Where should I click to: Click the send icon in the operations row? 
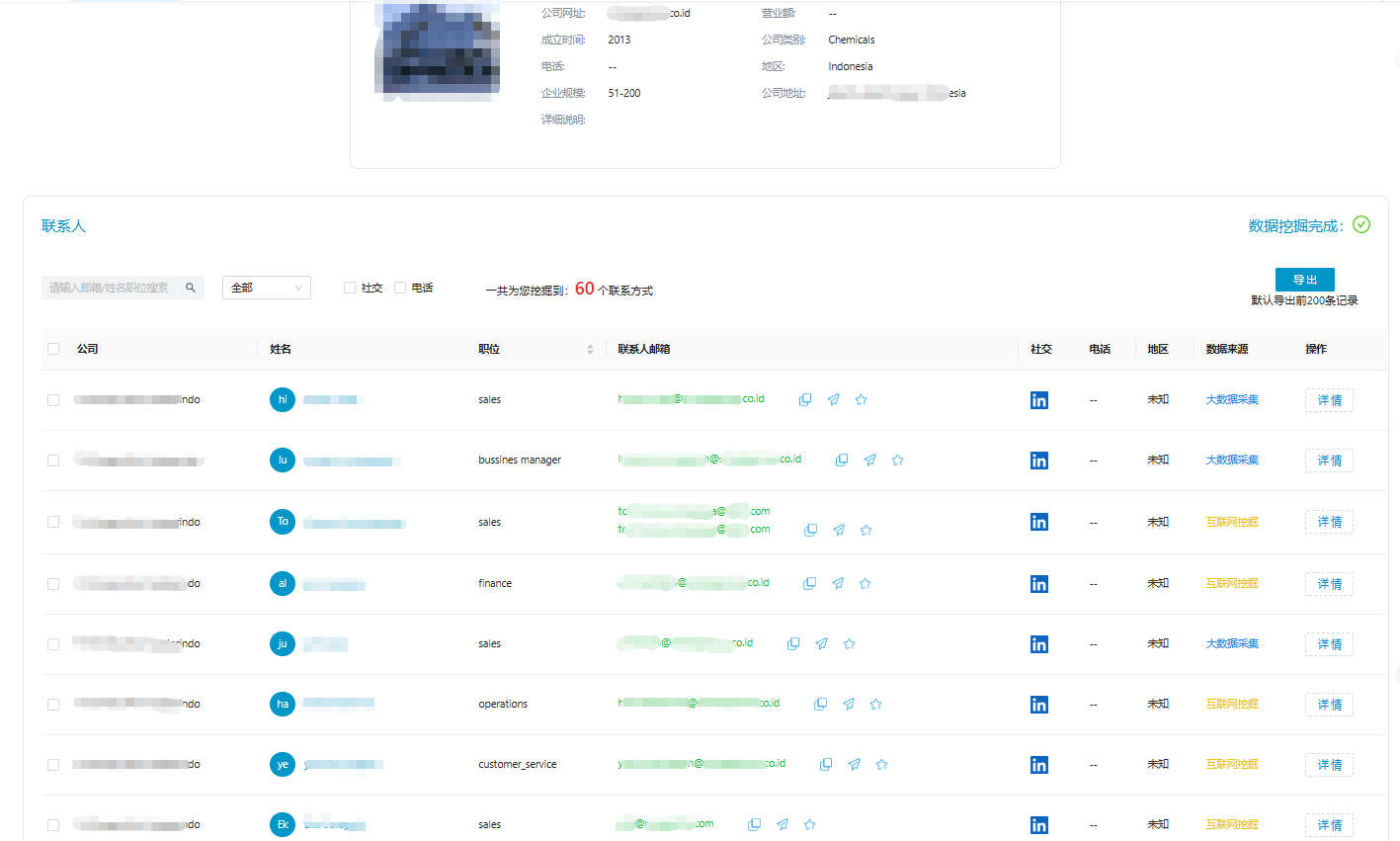848,705
